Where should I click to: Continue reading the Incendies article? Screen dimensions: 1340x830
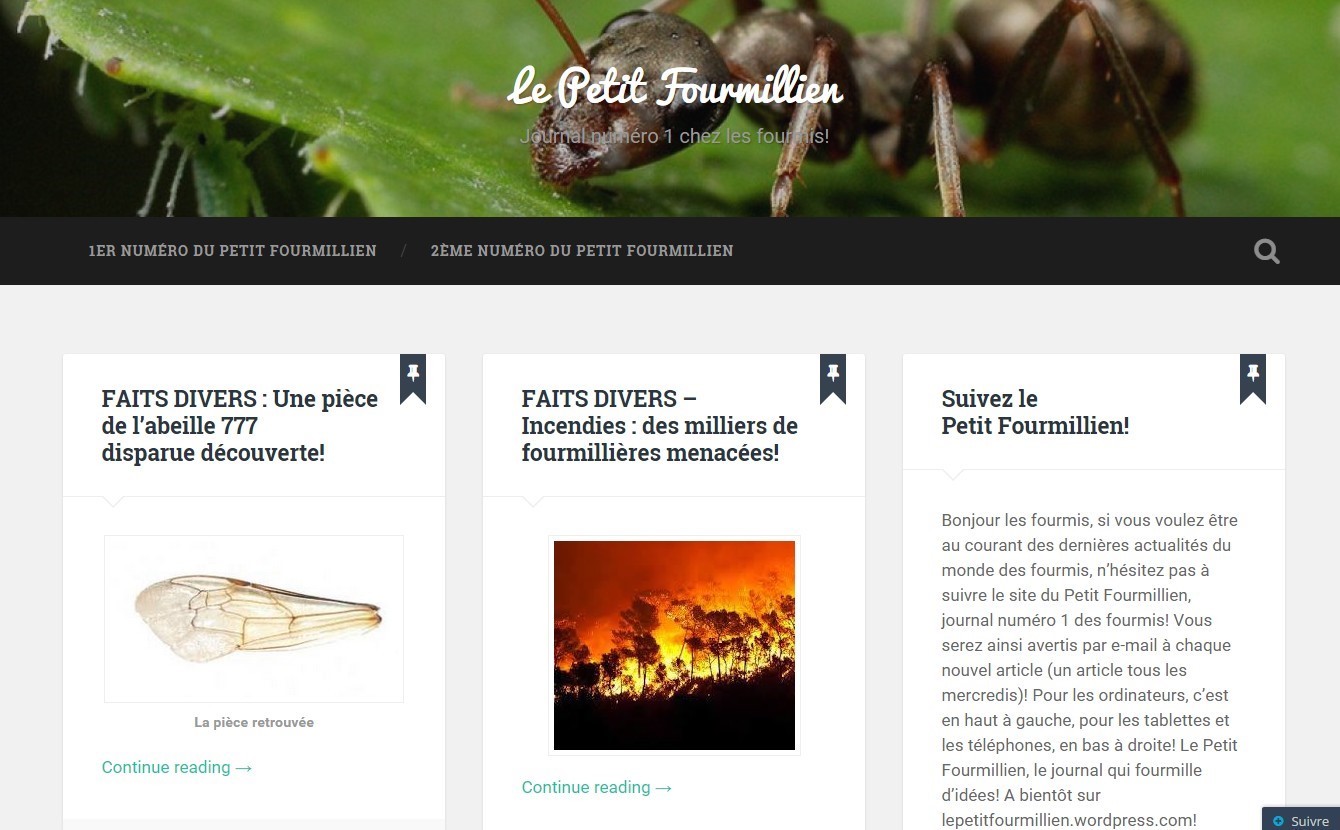pyautogui.click(x=597, y=787)
